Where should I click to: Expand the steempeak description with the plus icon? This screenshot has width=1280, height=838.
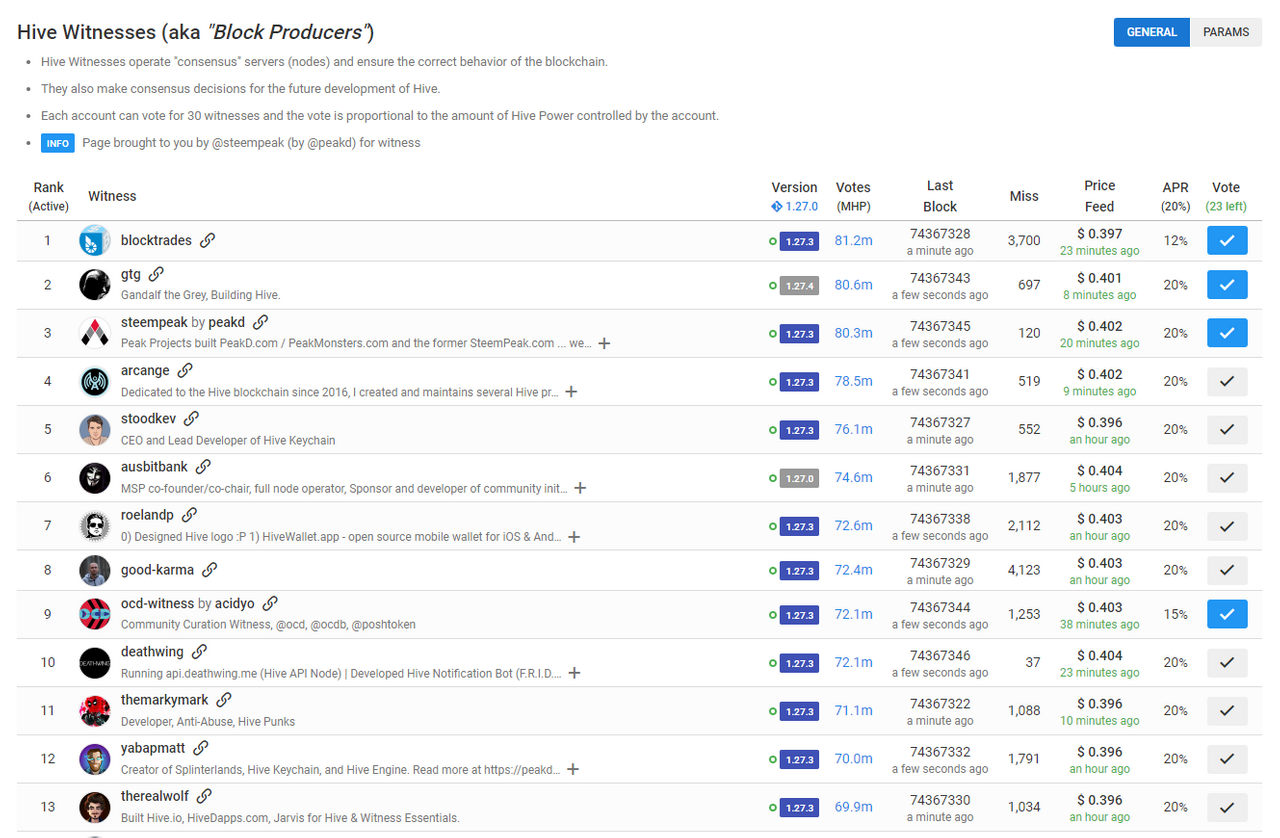click(603, 343)
